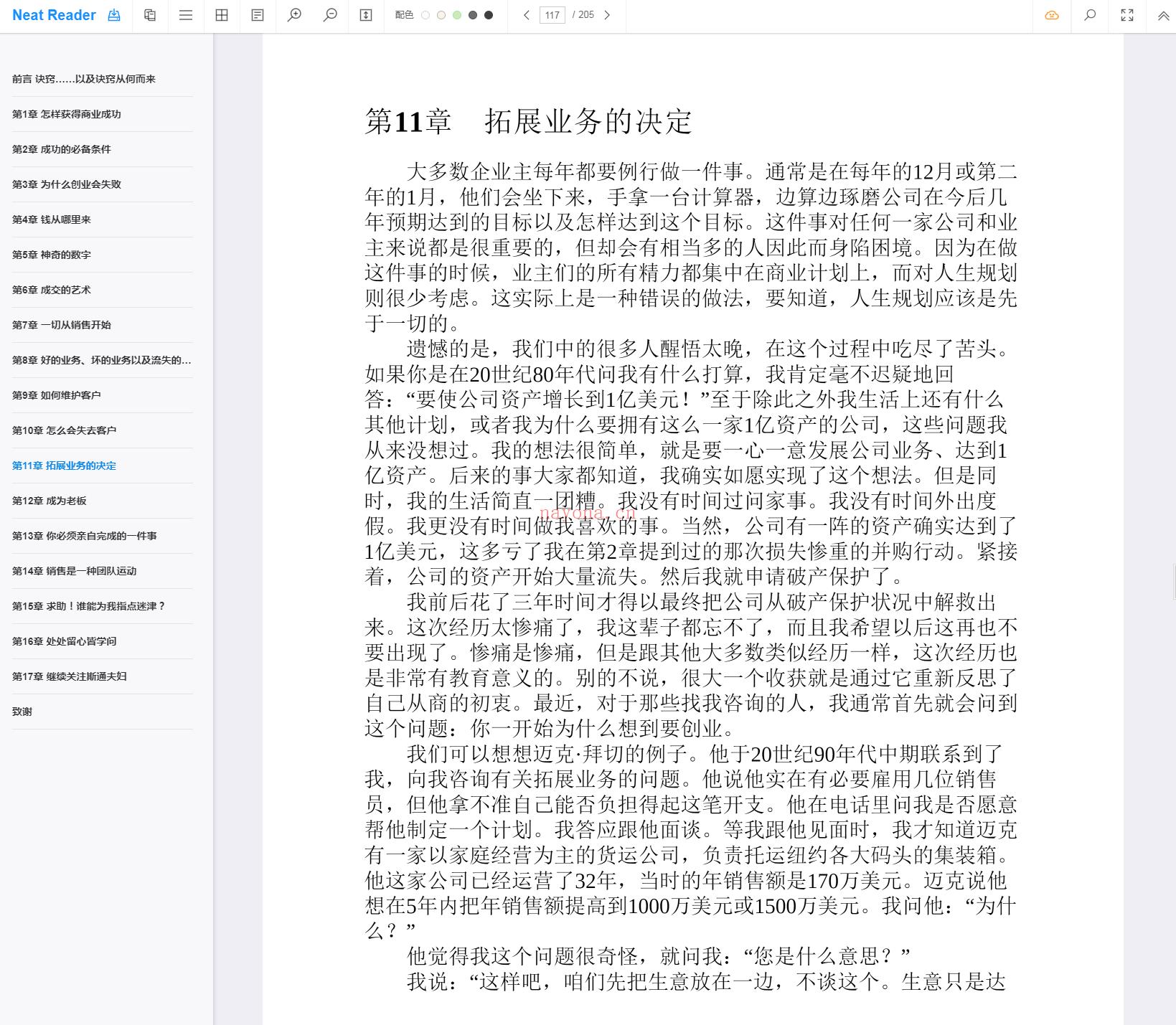
Task: Go to previous page arrow
Action: click(x=526, y=15)
